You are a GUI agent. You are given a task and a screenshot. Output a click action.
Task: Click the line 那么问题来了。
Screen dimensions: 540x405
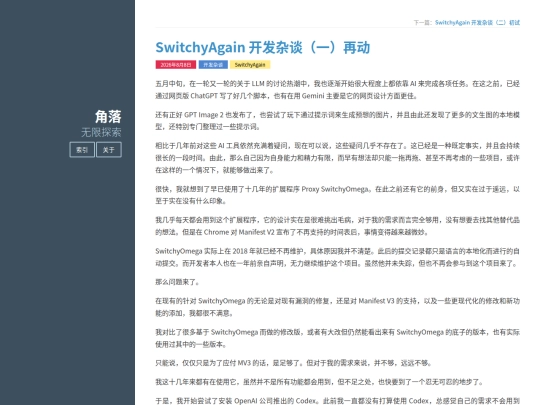pos(177,282)
